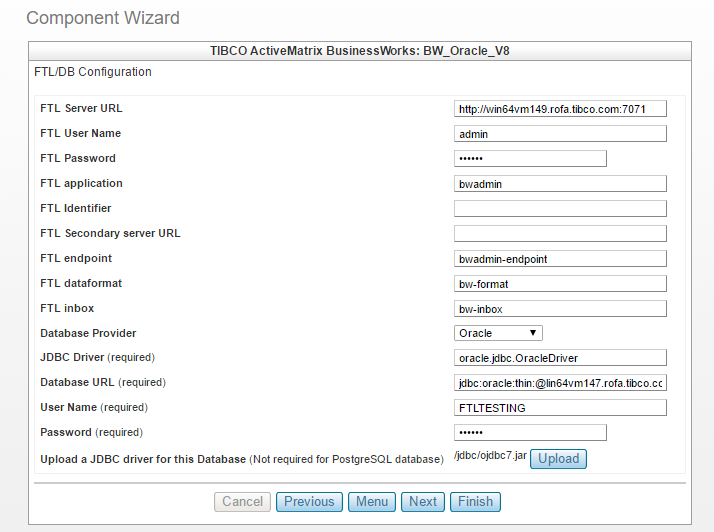This screenshot has height=532, width=714.
Task: Complete the wizard with Finish button
Action: coord(475,501)
